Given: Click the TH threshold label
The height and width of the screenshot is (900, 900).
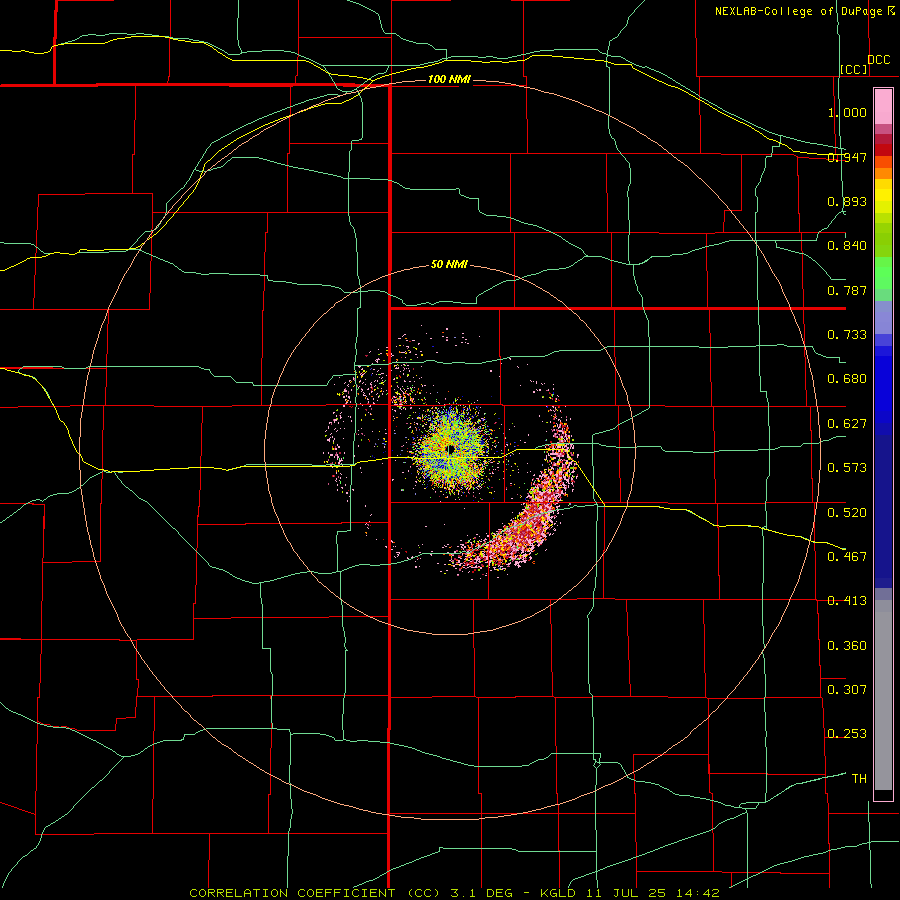Looking at the screenshot, I should tap(859, 778).
